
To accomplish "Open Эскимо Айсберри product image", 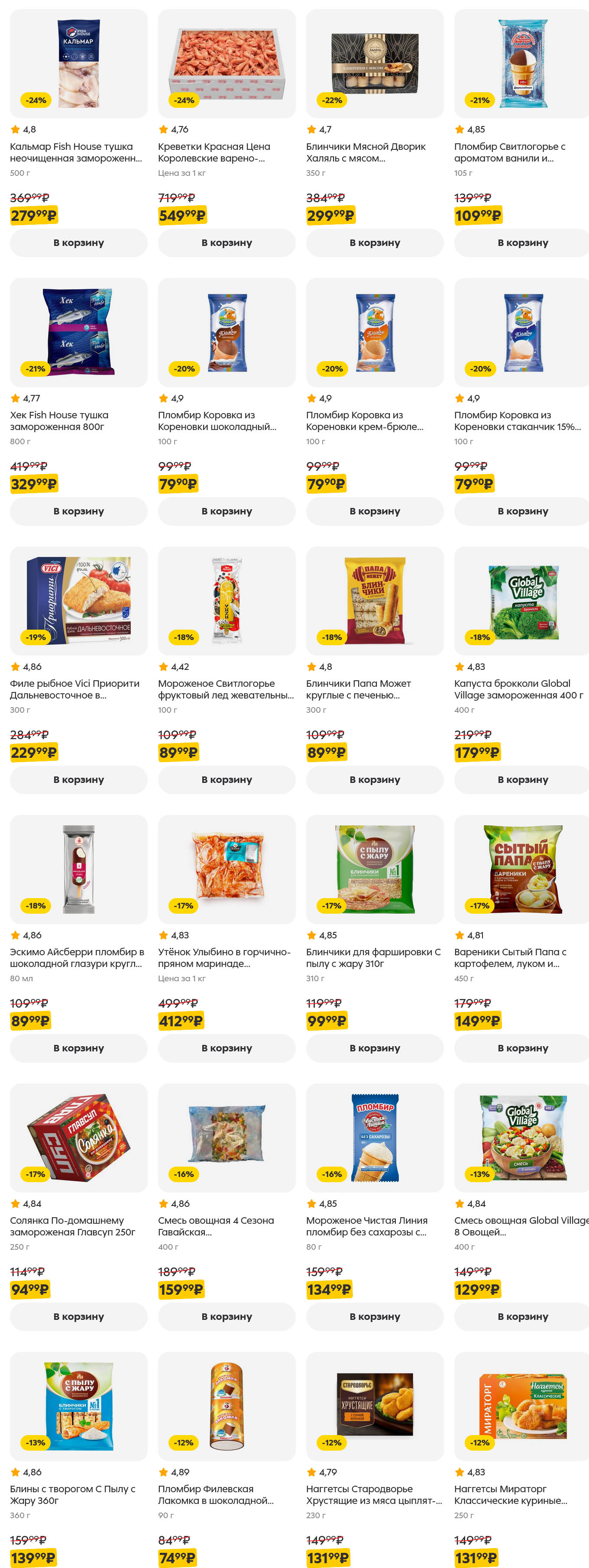I will [x=78, y=869].
